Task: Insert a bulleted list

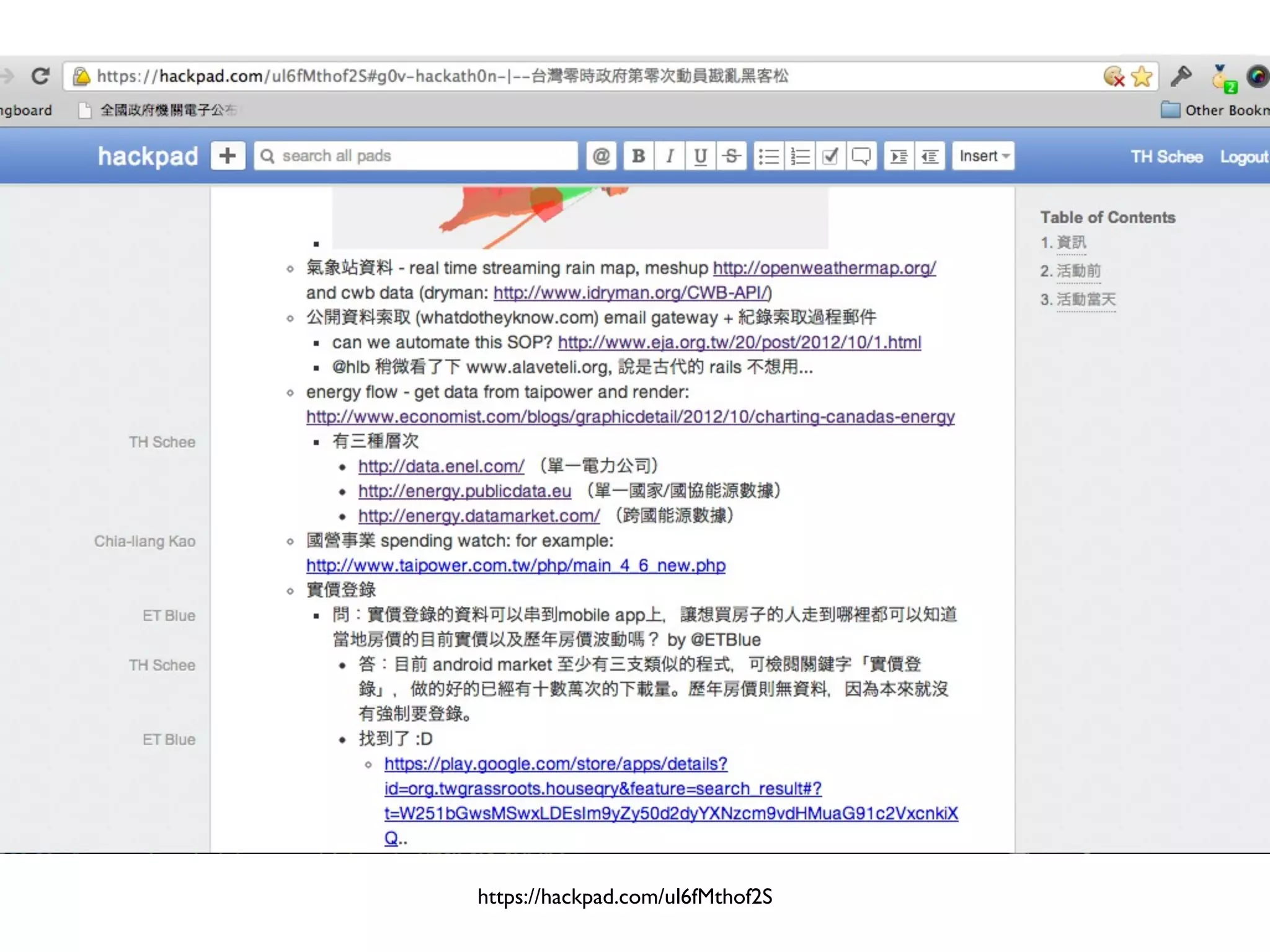Action: click(769, 156)
